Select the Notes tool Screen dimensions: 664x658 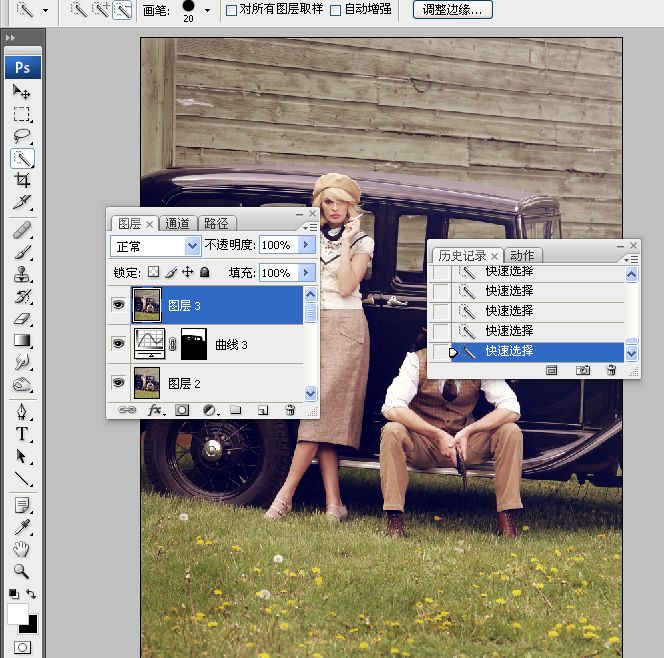pyautogui.click(x=22, y=505)
